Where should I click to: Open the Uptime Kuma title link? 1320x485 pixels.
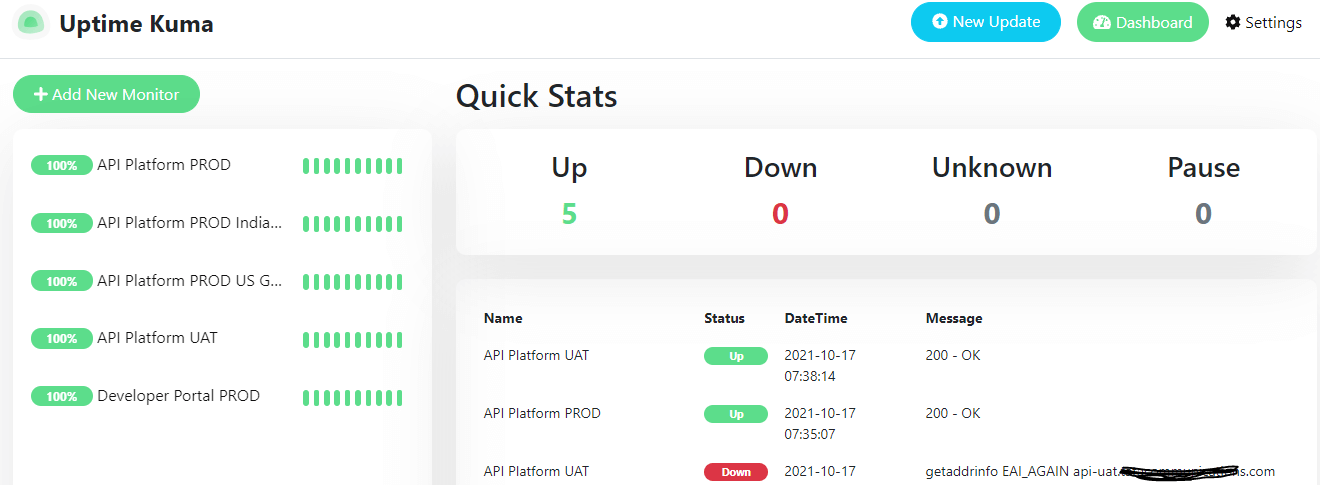pyautogui.click(x=136, y=23)
